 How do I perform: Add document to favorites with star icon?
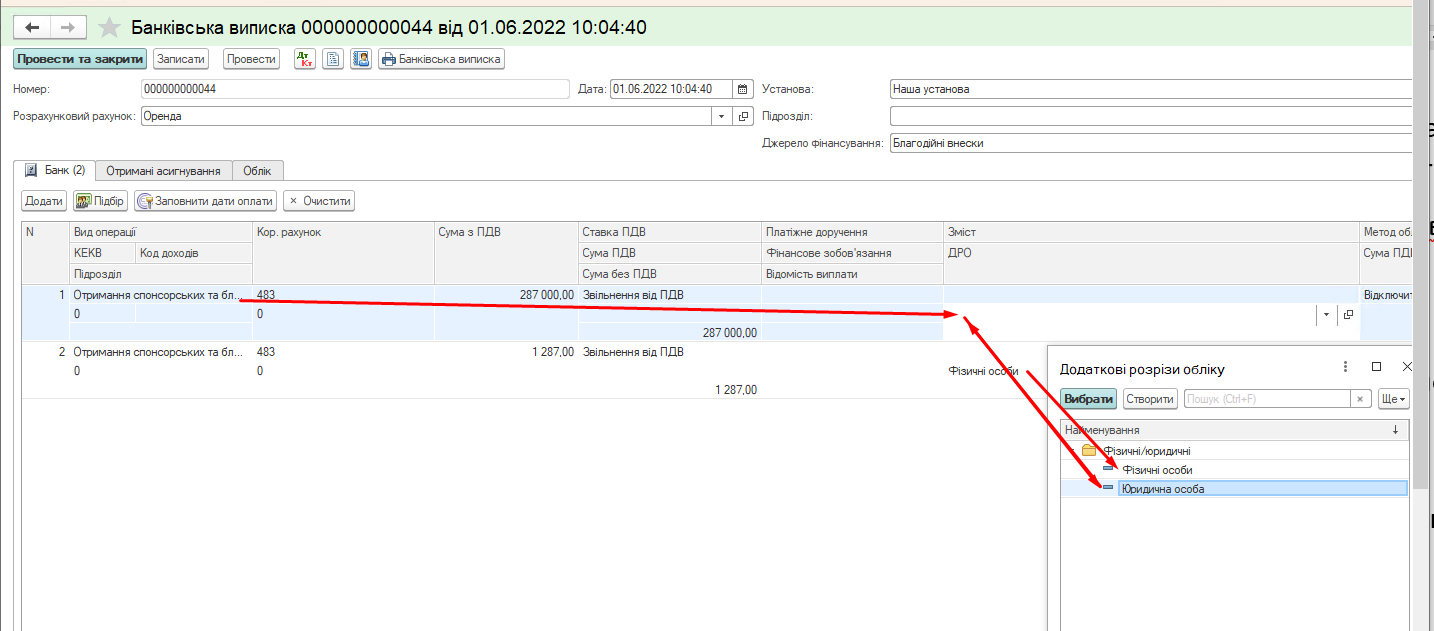110,28
